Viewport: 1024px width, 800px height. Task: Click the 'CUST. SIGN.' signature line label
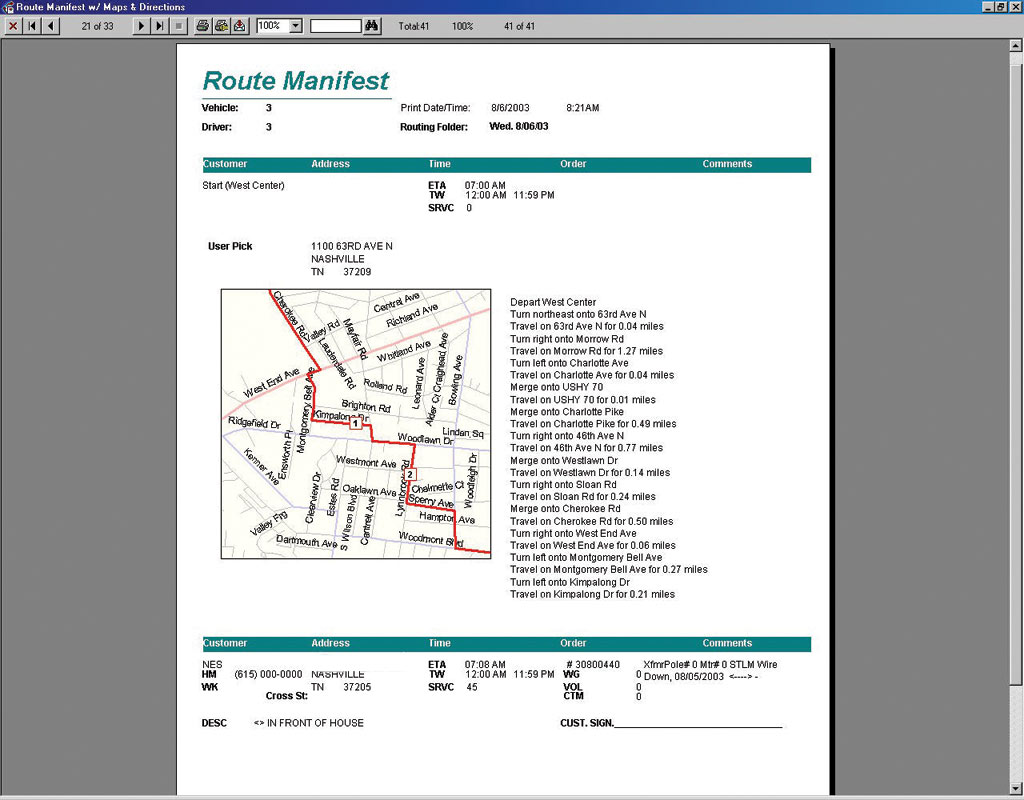pyautogui.click(x=586, y=723)
